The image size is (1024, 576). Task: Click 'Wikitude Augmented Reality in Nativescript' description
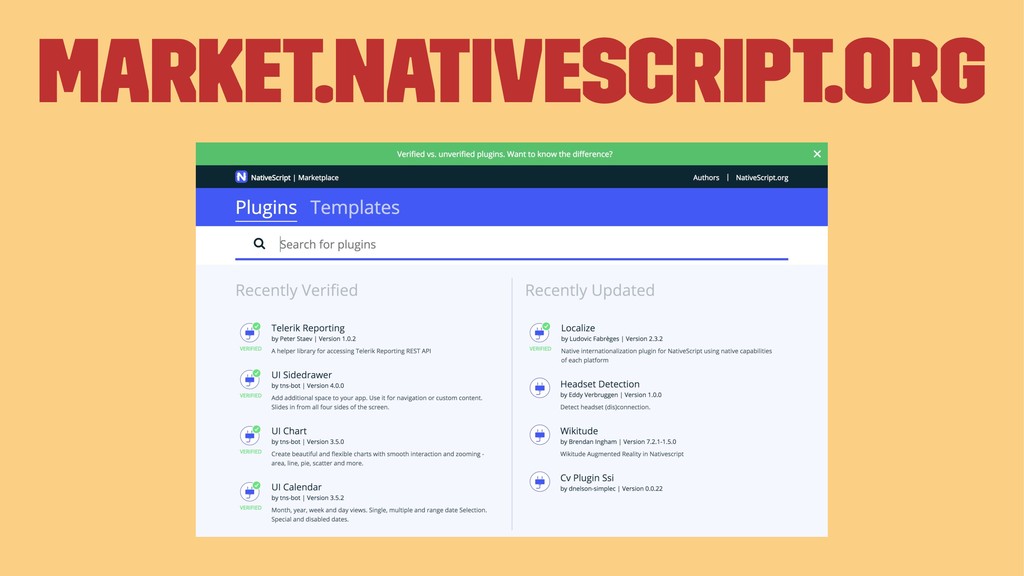click(x=622, y=455)
